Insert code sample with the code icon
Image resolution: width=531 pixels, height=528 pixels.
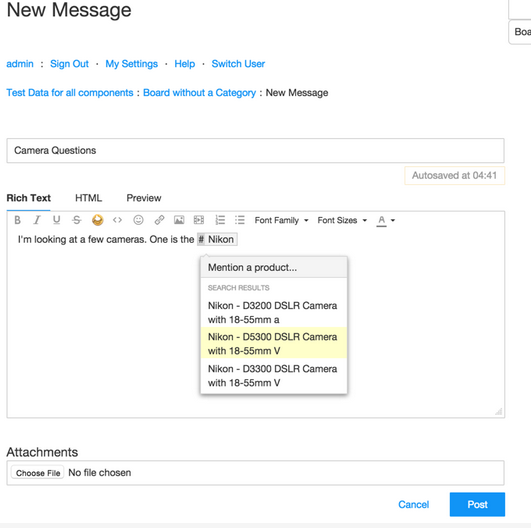[117, 220]
